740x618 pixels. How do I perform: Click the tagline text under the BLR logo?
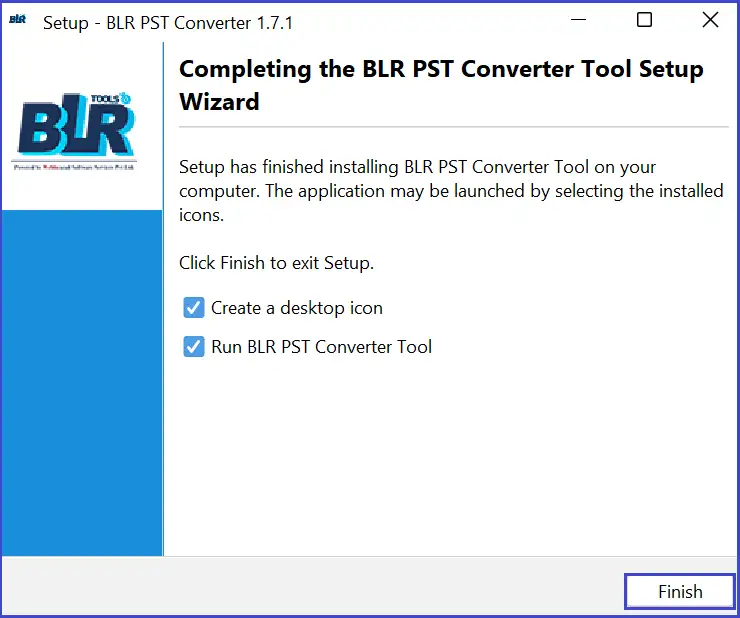[74, 167]
